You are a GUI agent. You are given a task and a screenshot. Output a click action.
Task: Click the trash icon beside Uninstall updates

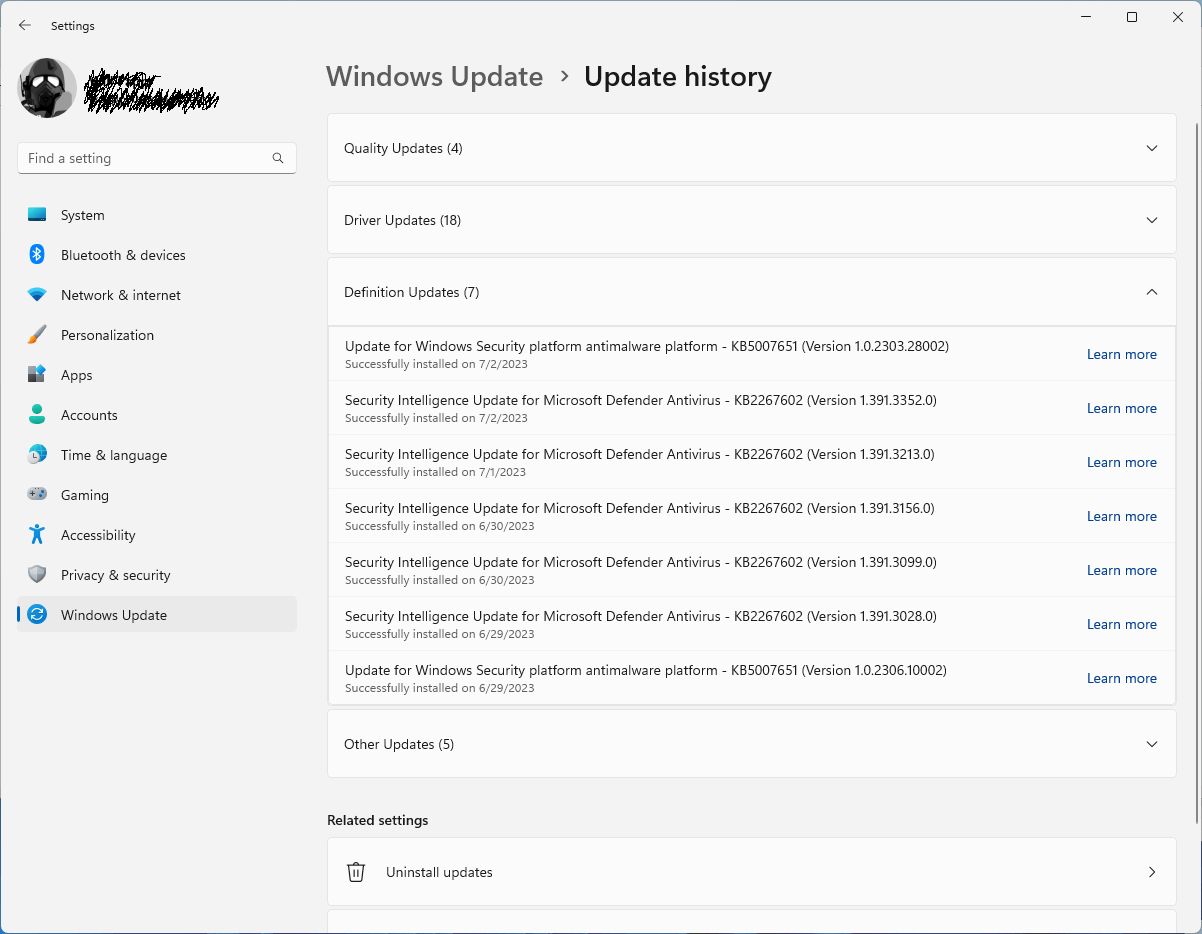356,872
